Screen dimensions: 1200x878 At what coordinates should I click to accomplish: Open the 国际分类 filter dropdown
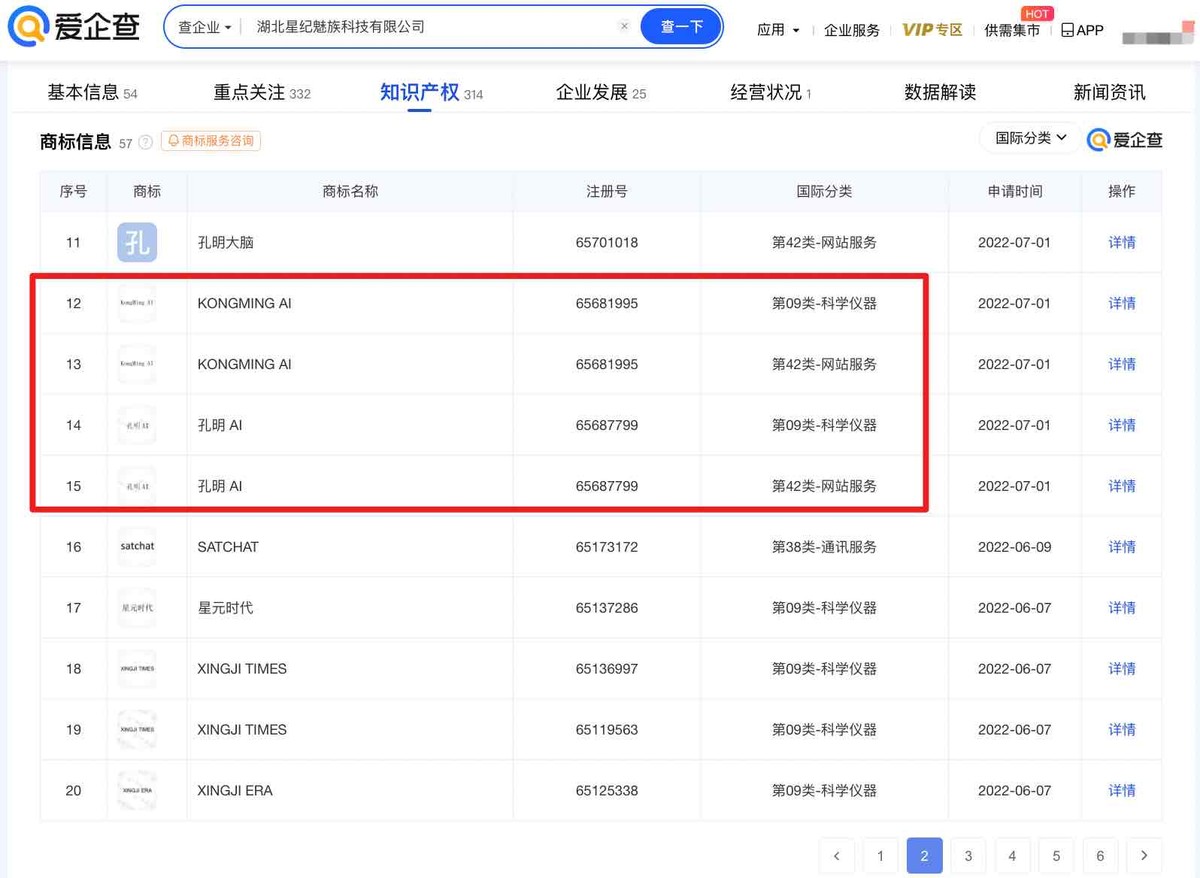coord(1031,138)
